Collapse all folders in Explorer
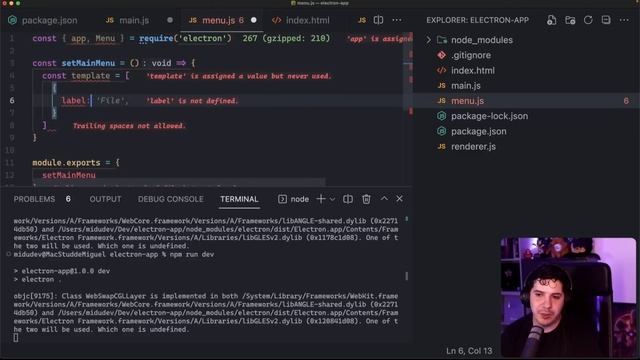This screenshot has width=640, height=360. tap(606, 20)
